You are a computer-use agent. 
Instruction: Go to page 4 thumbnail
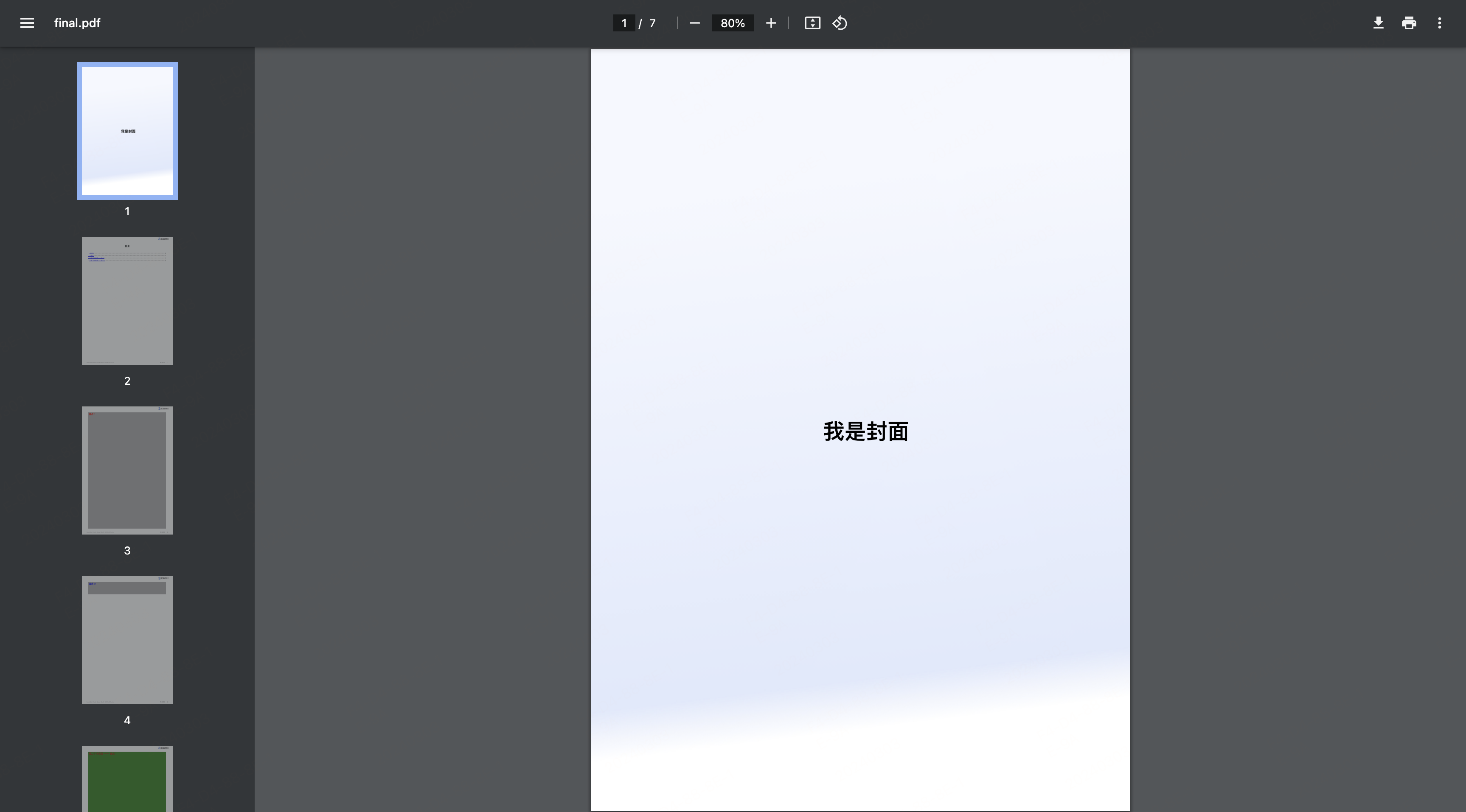click(x=127, y=640)
